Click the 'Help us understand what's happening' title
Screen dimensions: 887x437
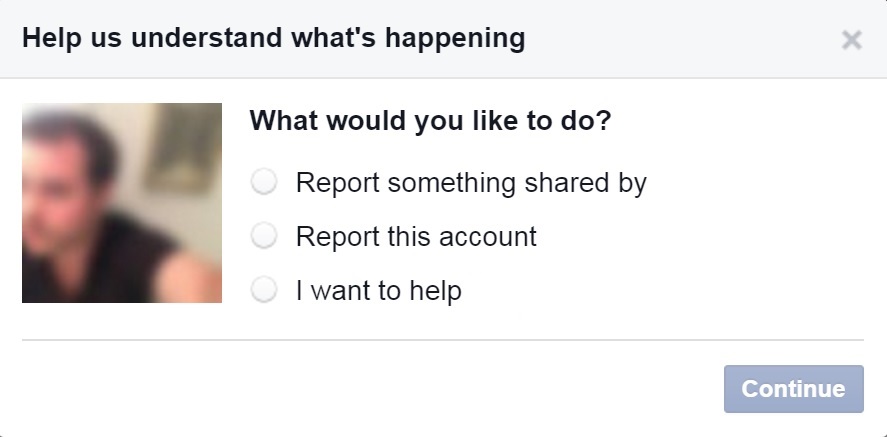(273, 39)
